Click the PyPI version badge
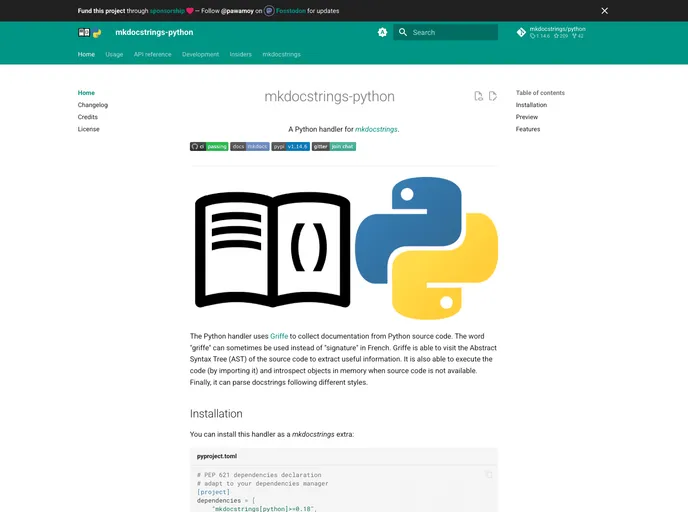 pyautogui.click(x=291, y=146)
